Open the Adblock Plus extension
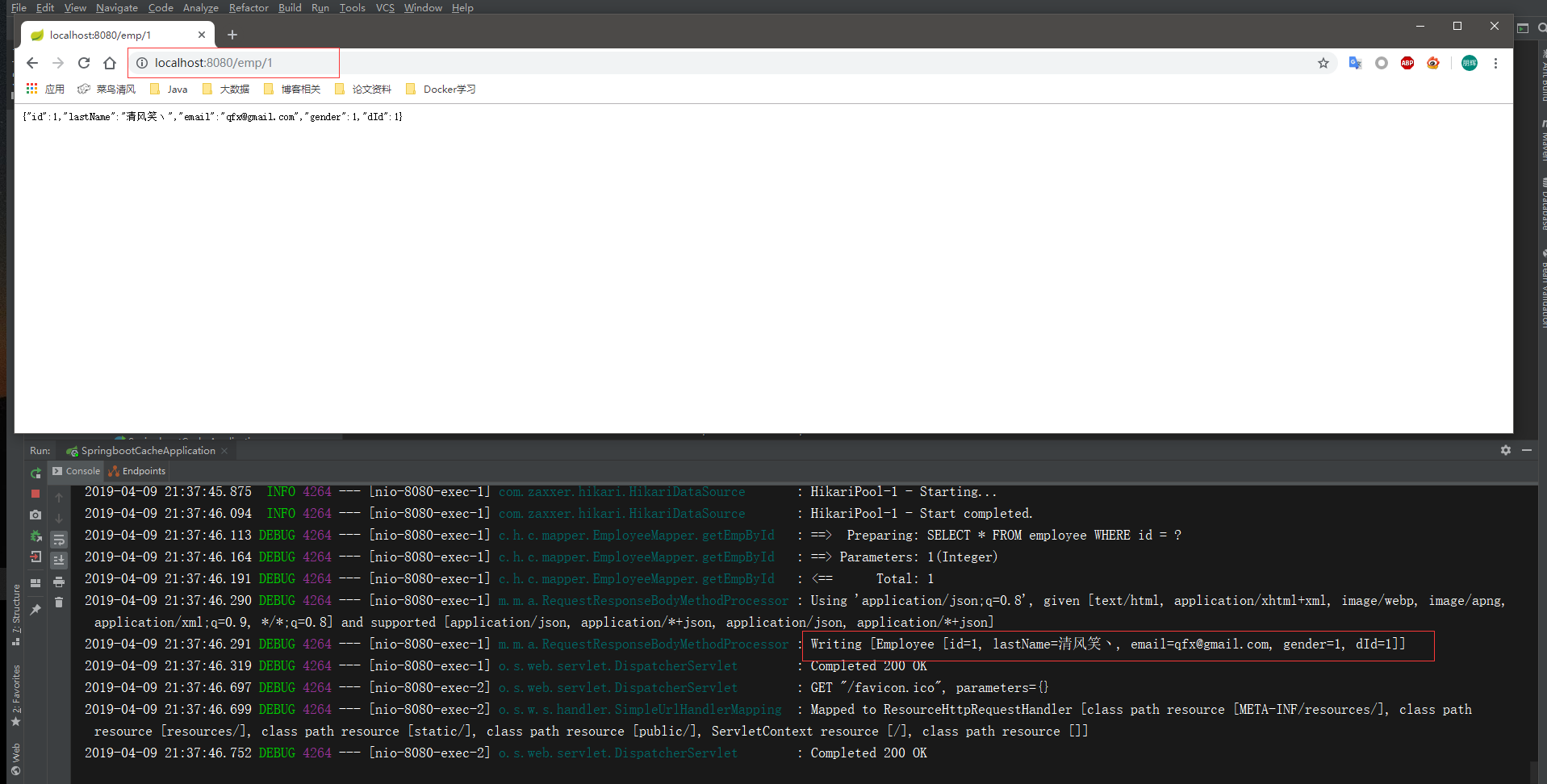Viewport: 1547px width, 784px height. (x=1407, y=63)
